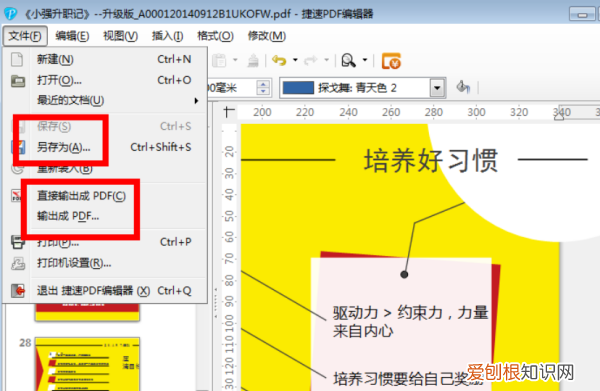Click the horizontal ruler at 260
This screenshot has width=600, height=391.
[x=391, y=112]
